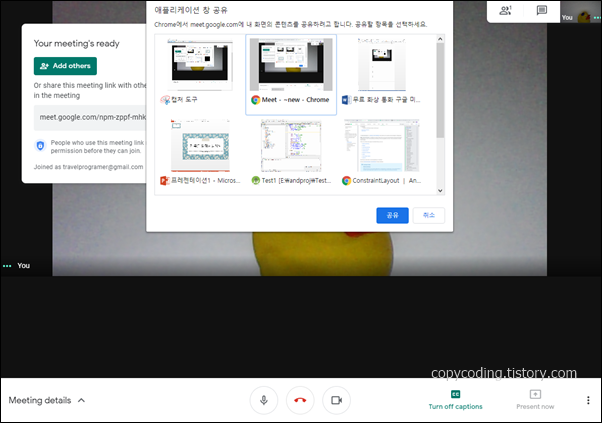The width and height of the screenshot is (602, 423).
Task: Expand Meeting details
Action: pyautogui.click(x=47, y=400)
